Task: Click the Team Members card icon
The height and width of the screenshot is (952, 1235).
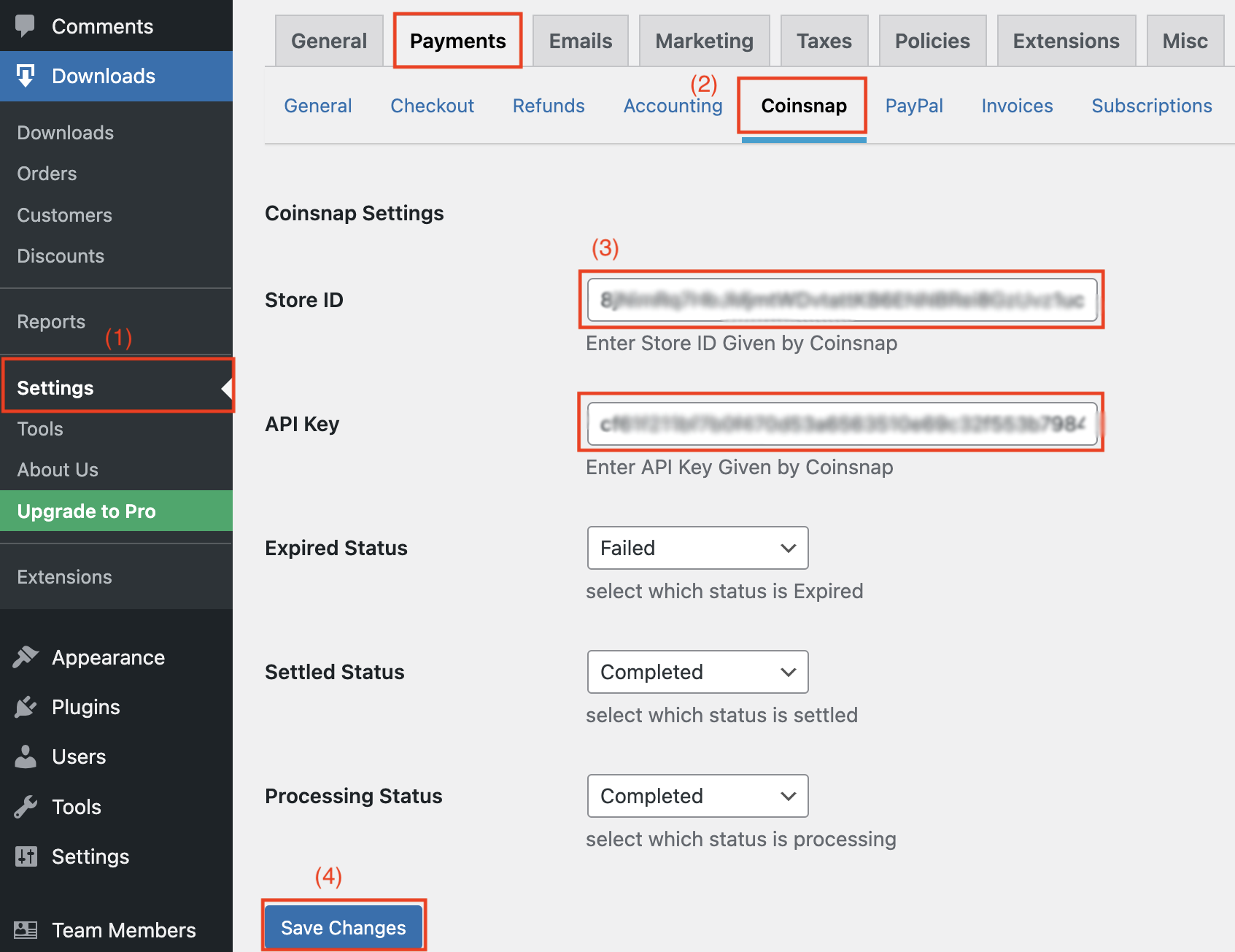Action: coord(26,930)
